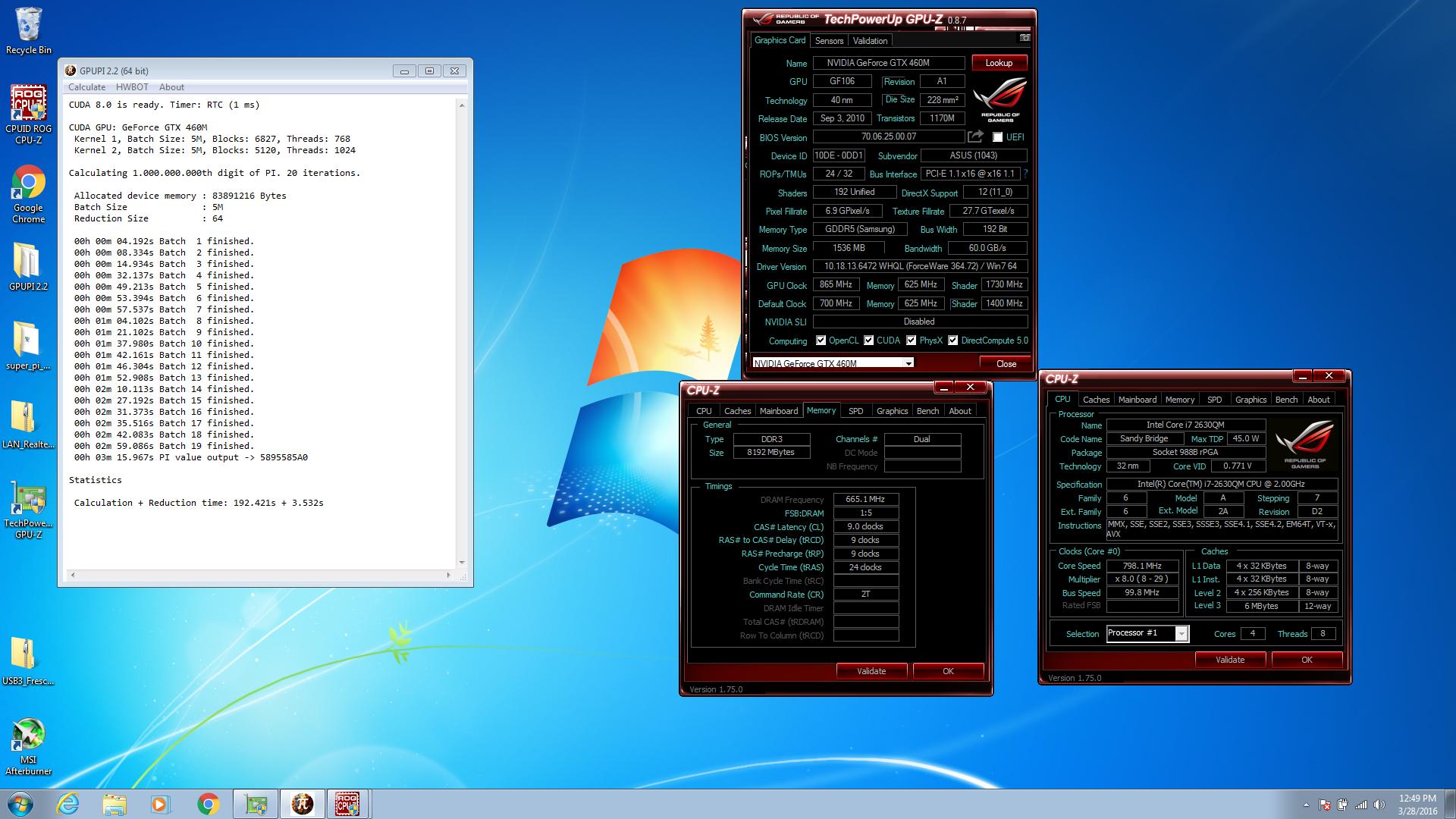The height and width of the screenshot is (819, 1456).
Task: Click Validate in the processor CPU-Z window
Action: [x=1230, y=660]
